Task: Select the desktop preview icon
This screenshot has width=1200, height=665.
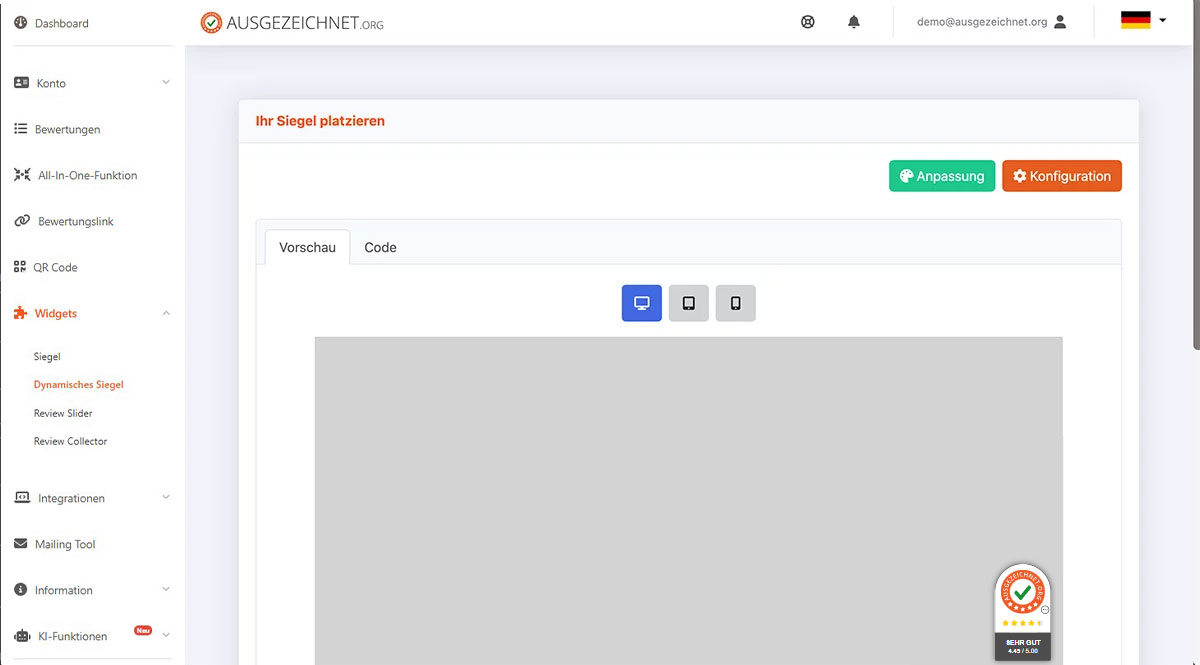Action: [642, 303]
